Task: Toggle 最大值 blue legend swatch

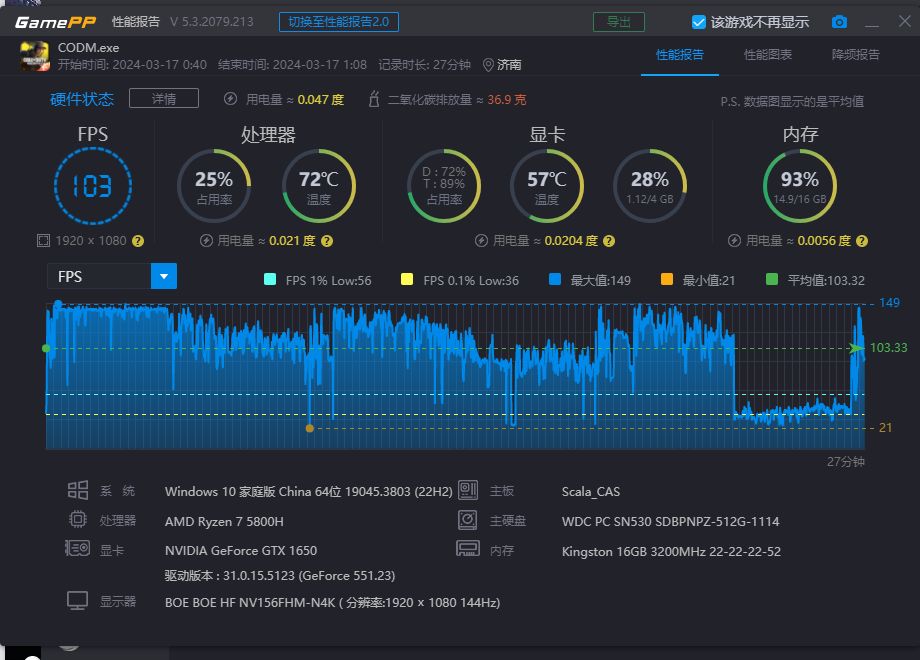Action: click(555, 279)
